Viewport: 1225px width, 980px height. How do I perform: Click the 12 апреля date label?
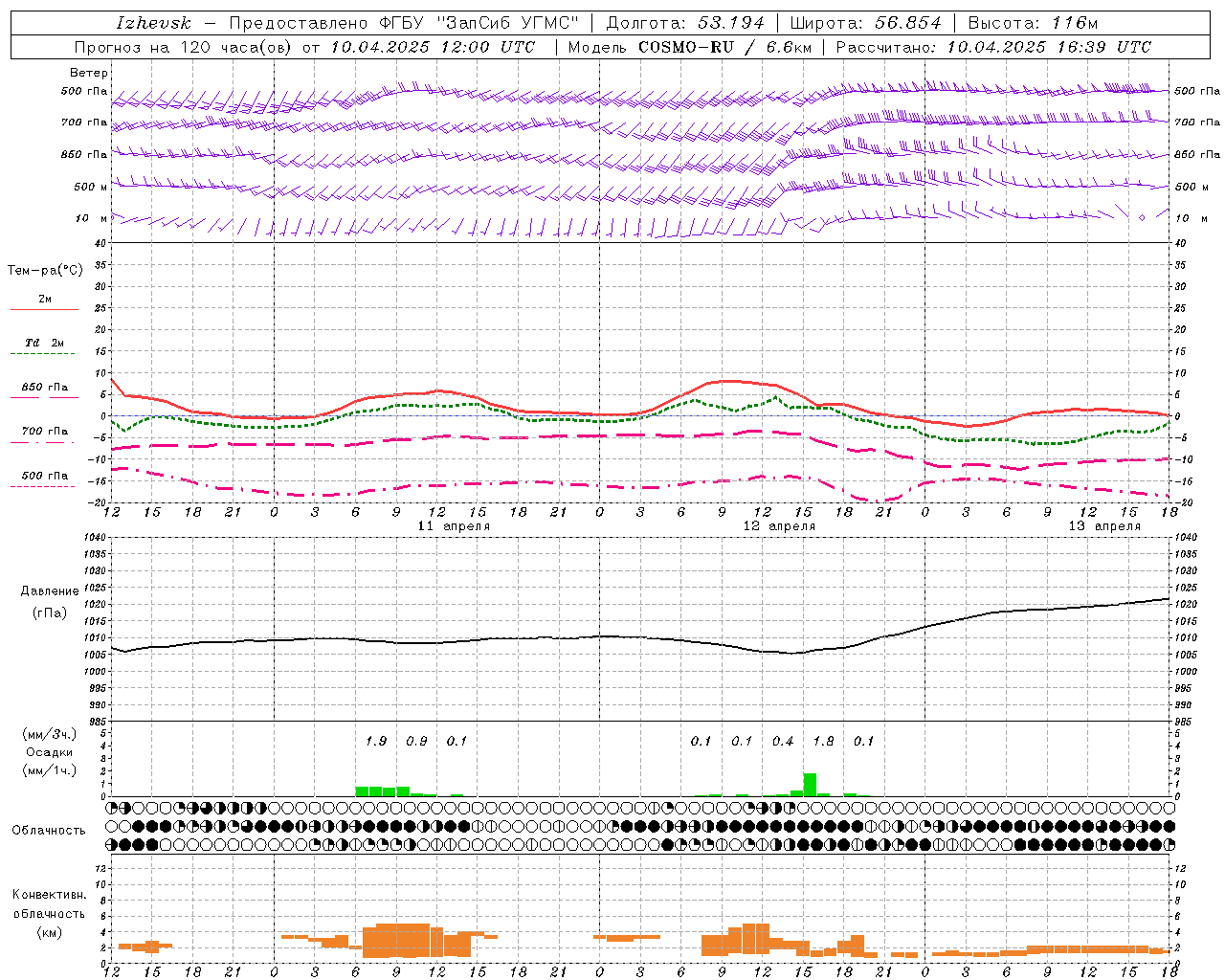click(779, 526)
